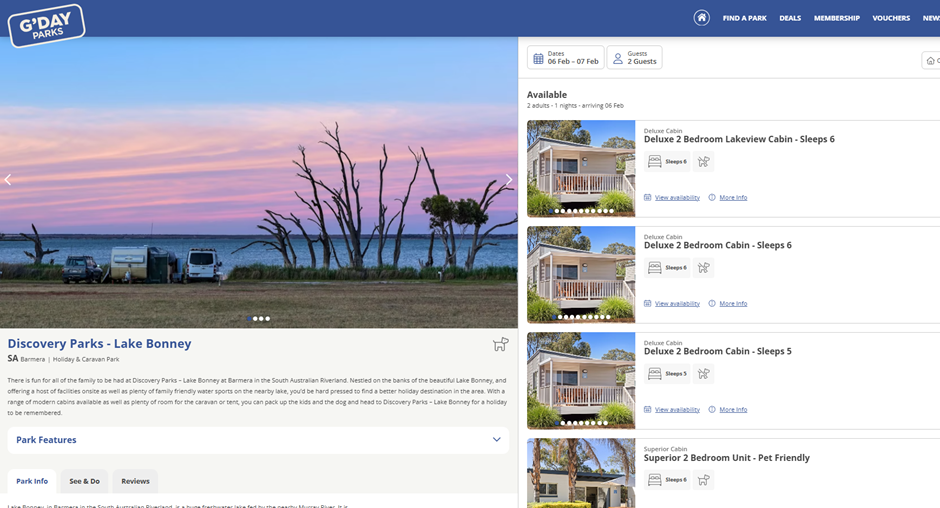
Task: Click carousel dots on Deluxe Cabin Sleeps 5 thumbnail
Action: click(581, 423)
